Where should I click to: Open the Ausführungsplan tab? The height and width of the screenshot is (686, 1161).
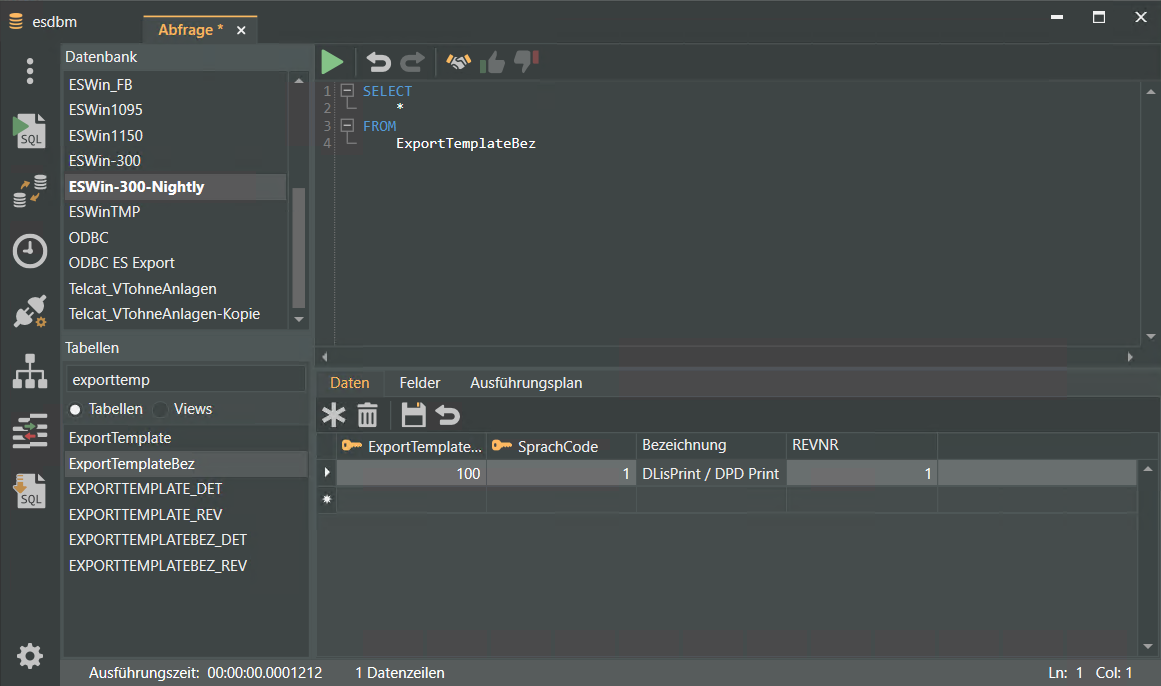[x=526, y=383]
